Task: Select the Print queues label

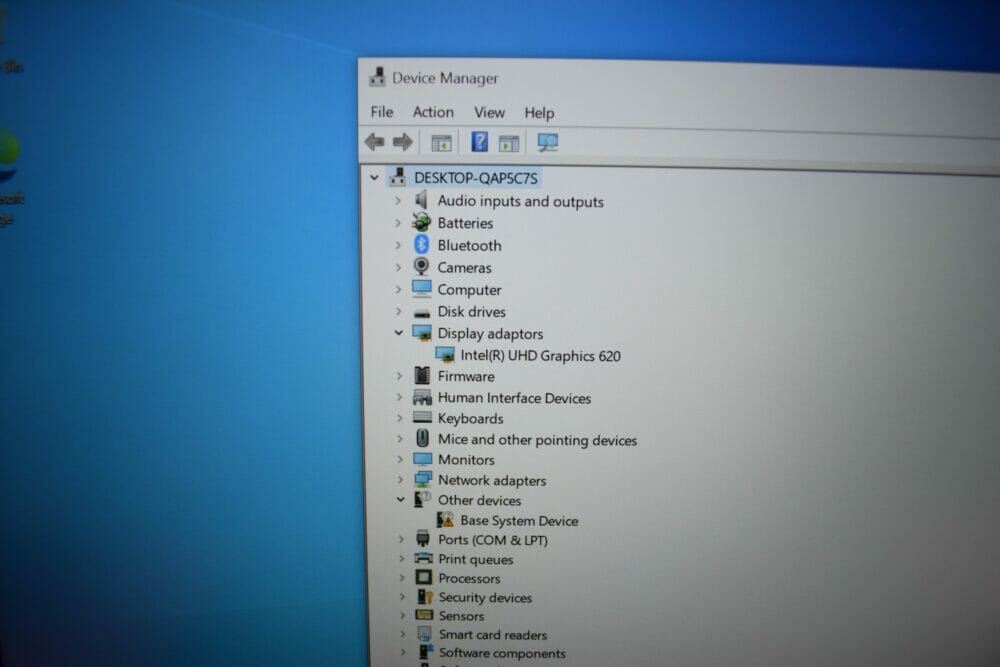Action: point(475,559)
